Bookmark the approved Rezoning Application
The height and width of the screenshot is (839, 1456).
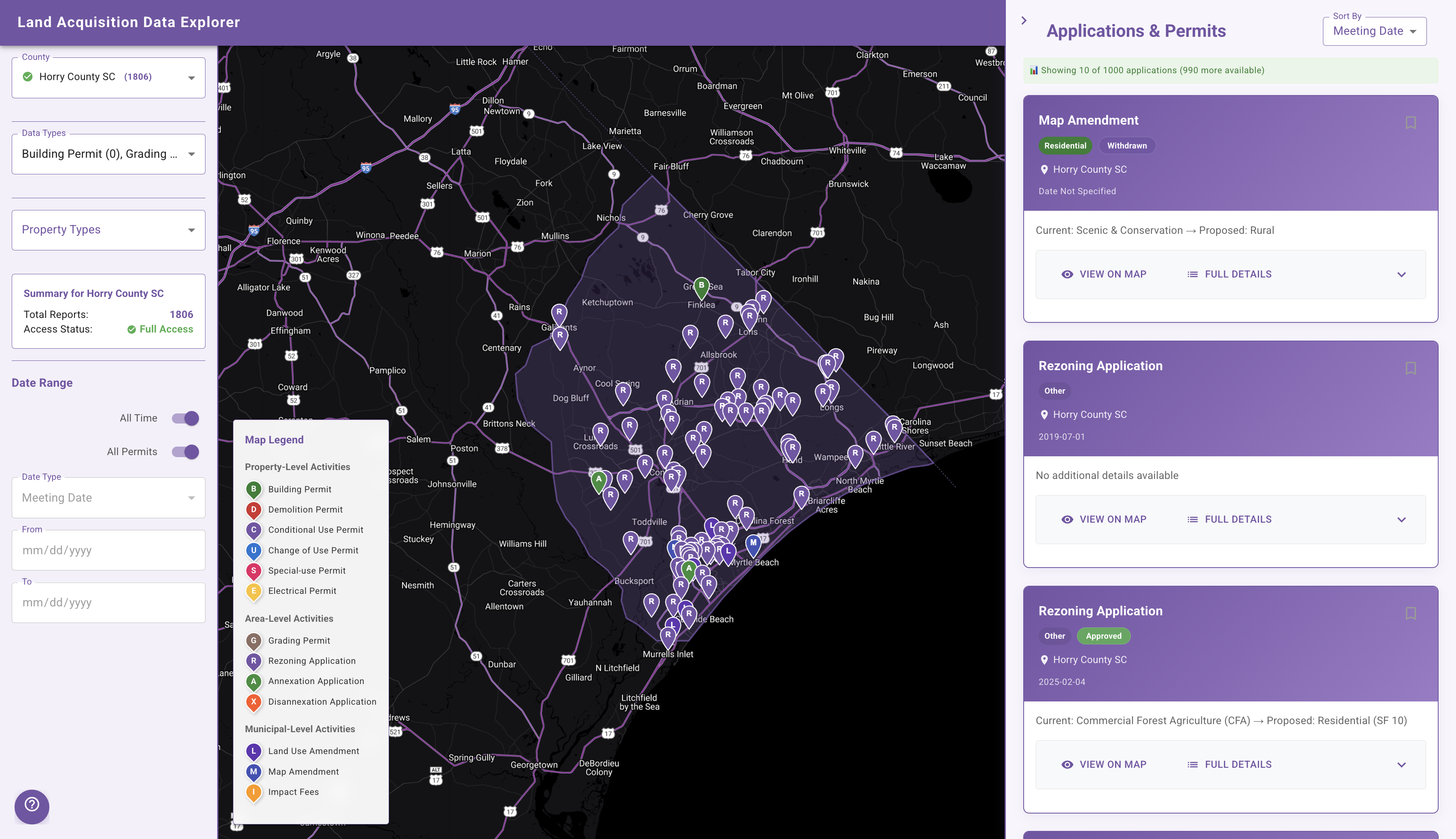1411,613
